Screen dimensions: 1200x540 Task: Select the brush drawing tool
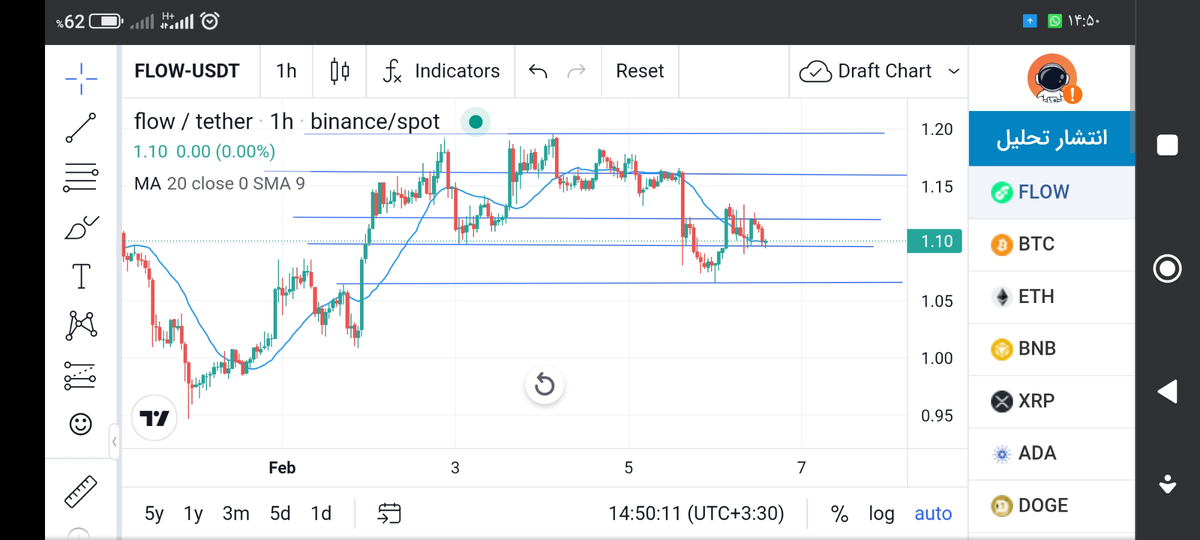coord(81,227)
